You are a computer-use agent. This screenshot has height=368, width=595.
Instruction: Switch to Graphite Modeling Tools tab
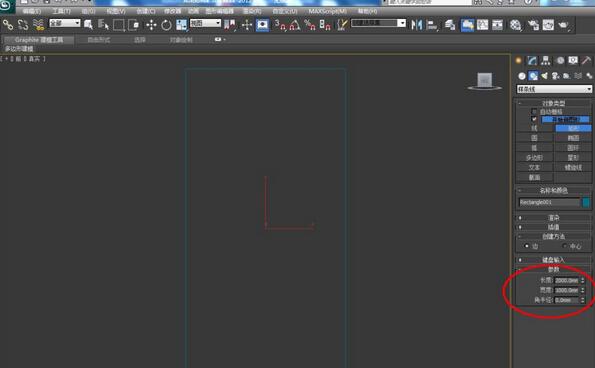[x=39, y=40]
